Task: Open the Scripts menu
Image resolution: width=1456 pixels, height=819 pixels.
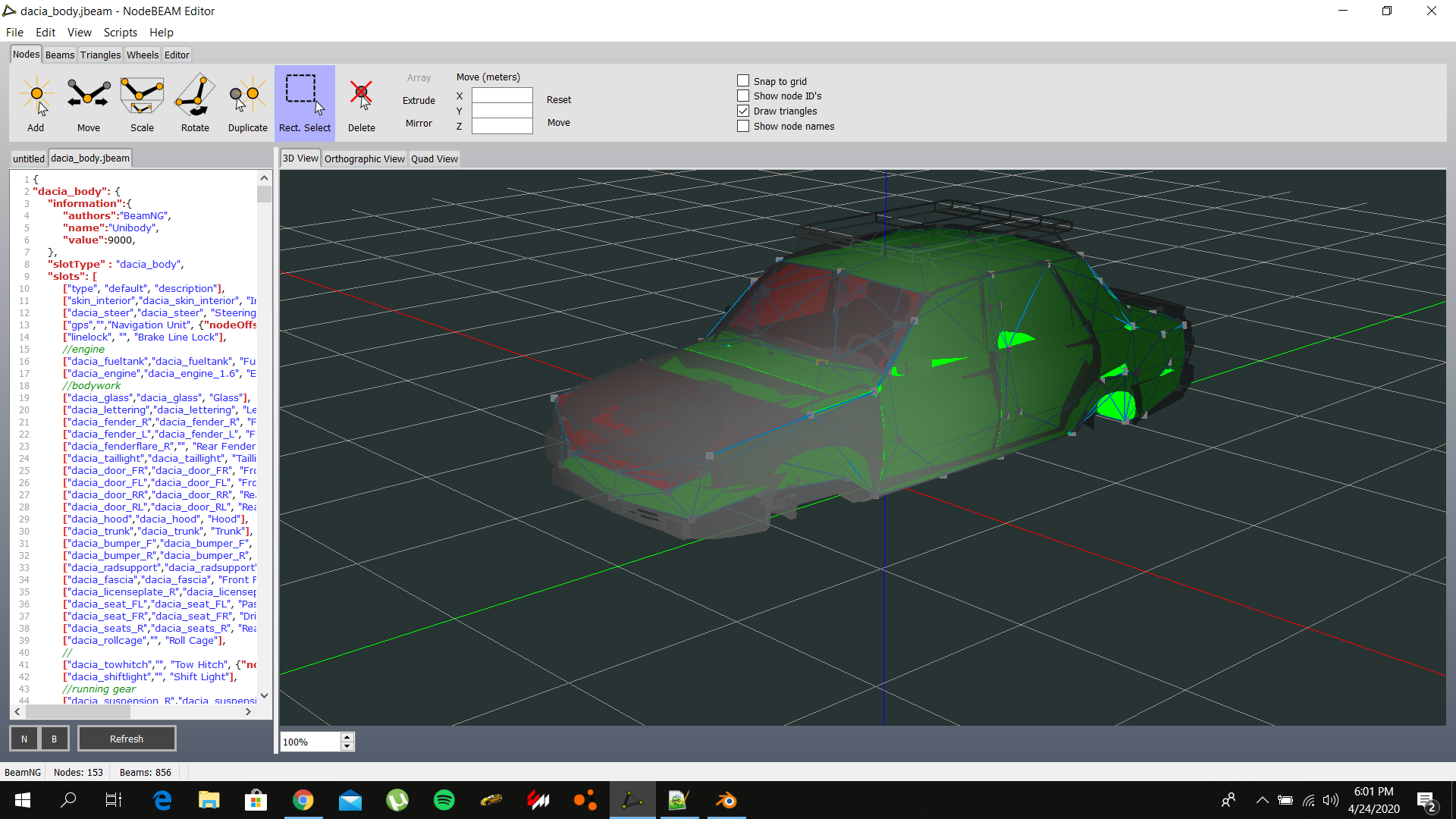Action: pos(120,32)
